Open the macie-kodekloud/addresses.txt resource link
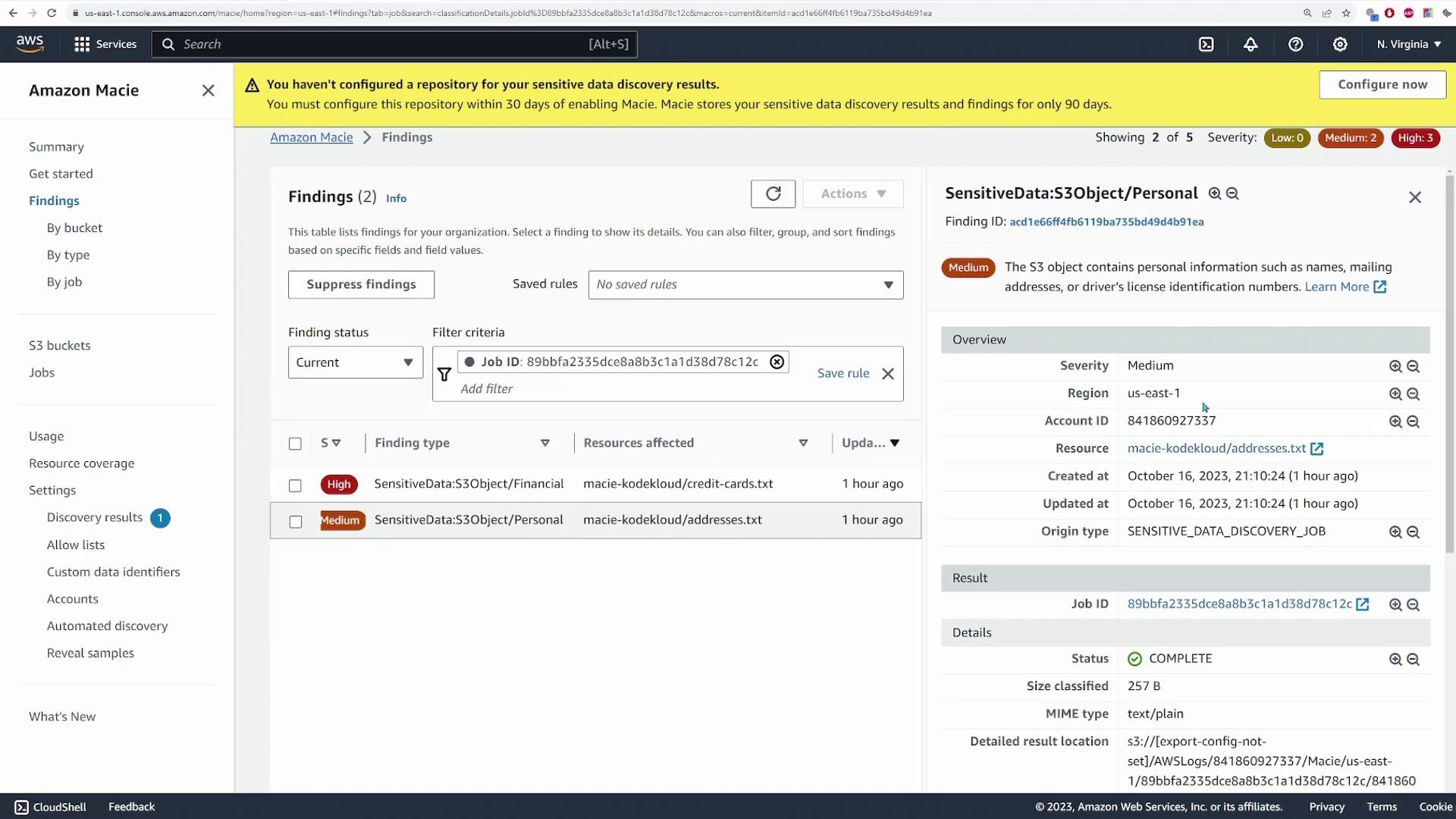 (x=1216, y=449)
